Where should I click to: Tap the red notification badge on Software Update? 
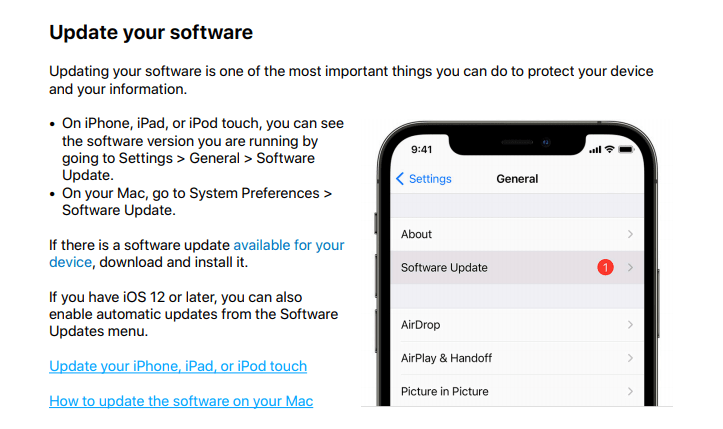605,267
